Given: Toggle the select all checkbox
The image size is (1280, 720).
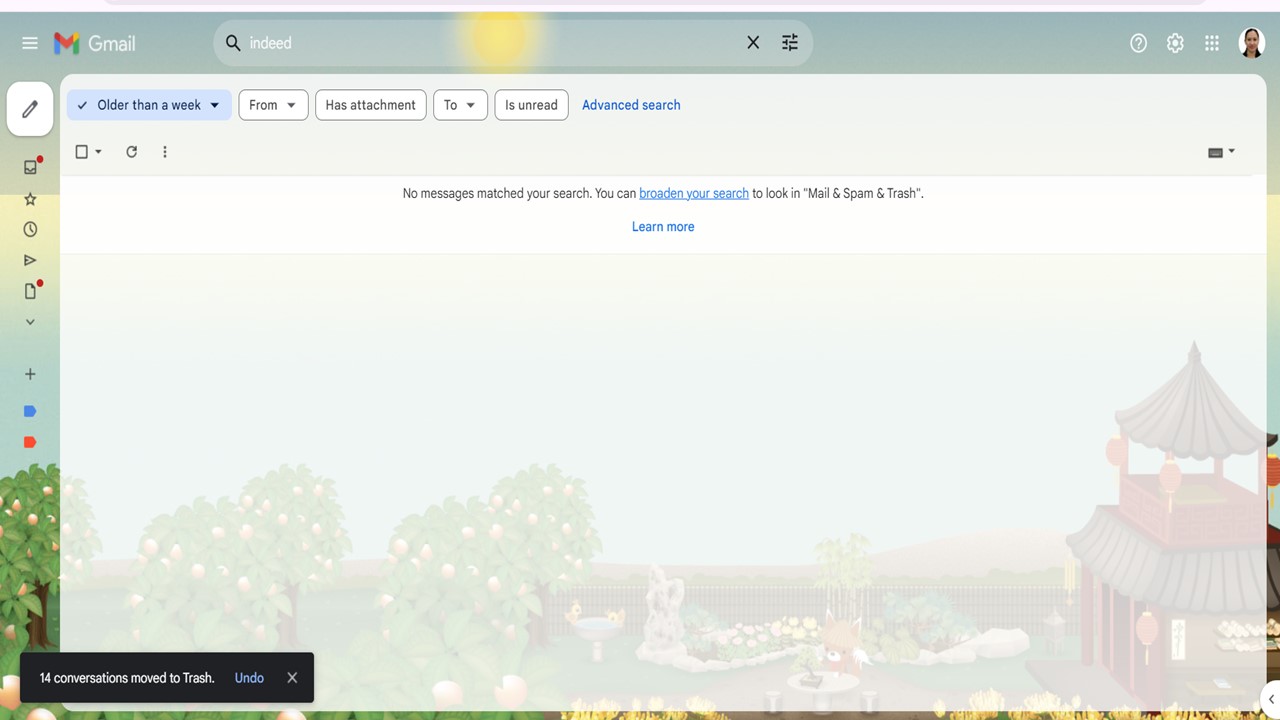Looking at the screenshot, I should click(x=82, y=152).
